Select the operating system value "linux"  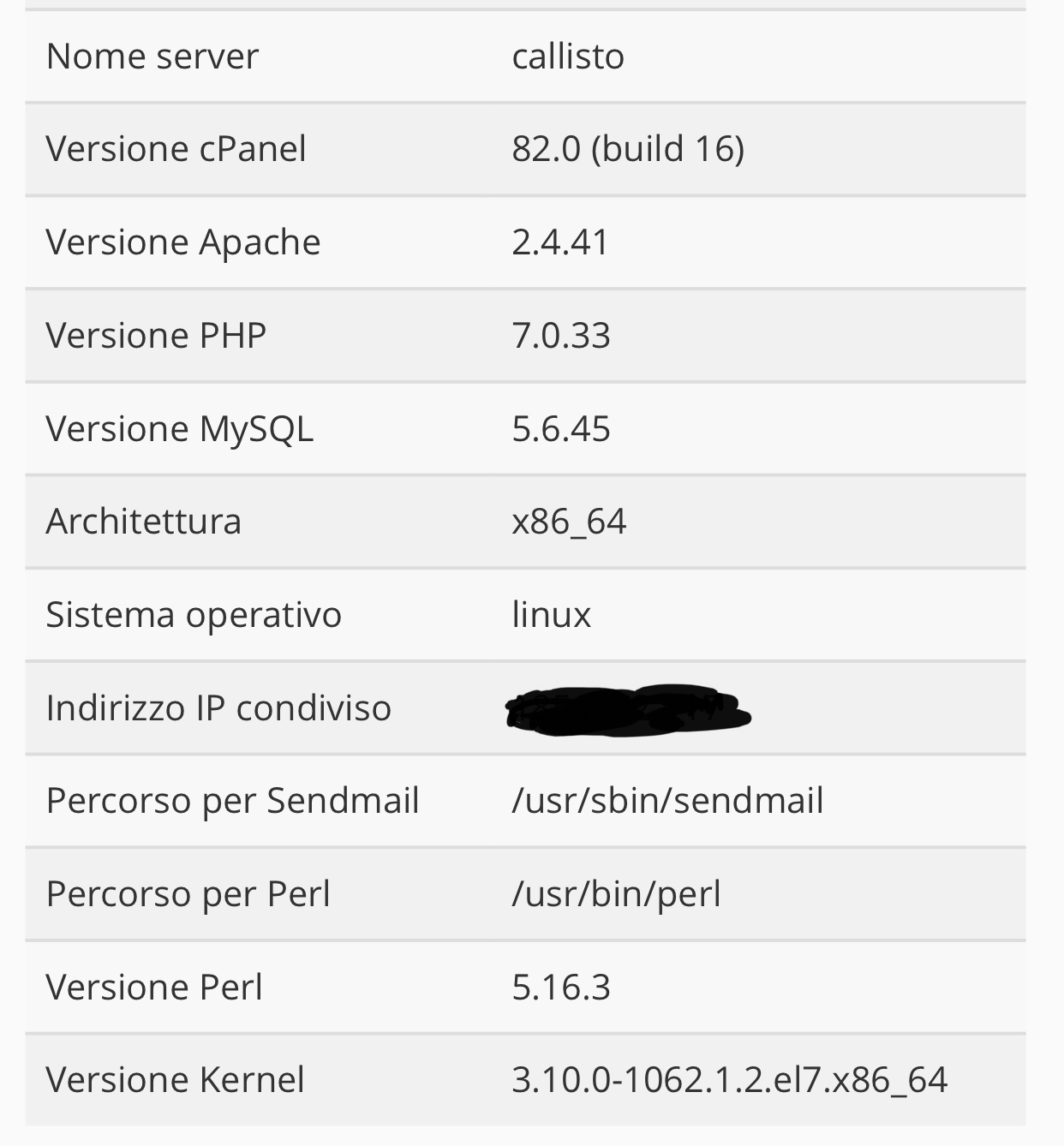[x=551, y=615]
